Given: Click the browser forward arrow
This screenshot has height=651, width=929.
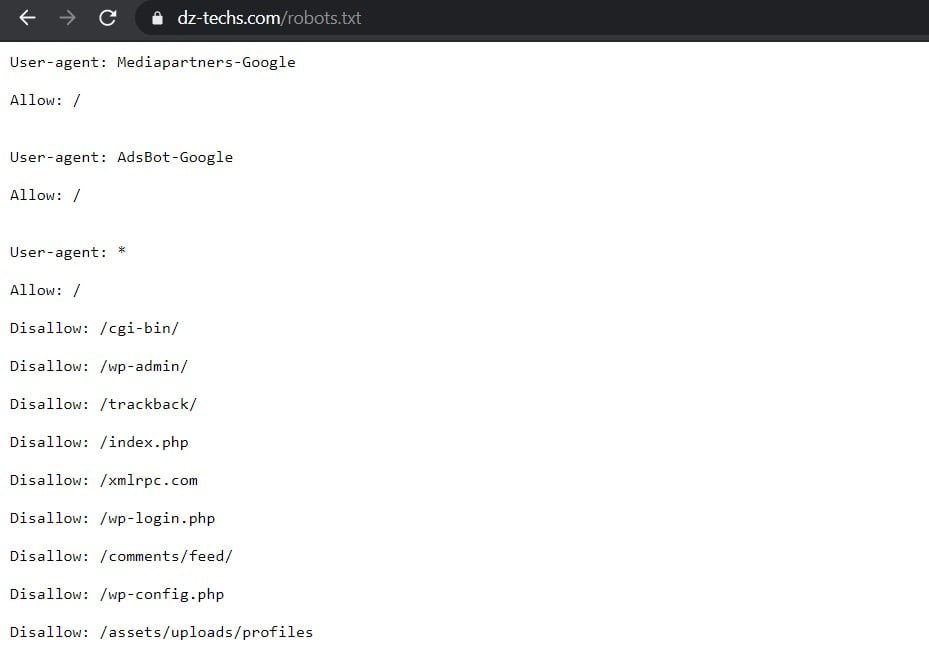Looking at the screenshot, I should 68,18.
